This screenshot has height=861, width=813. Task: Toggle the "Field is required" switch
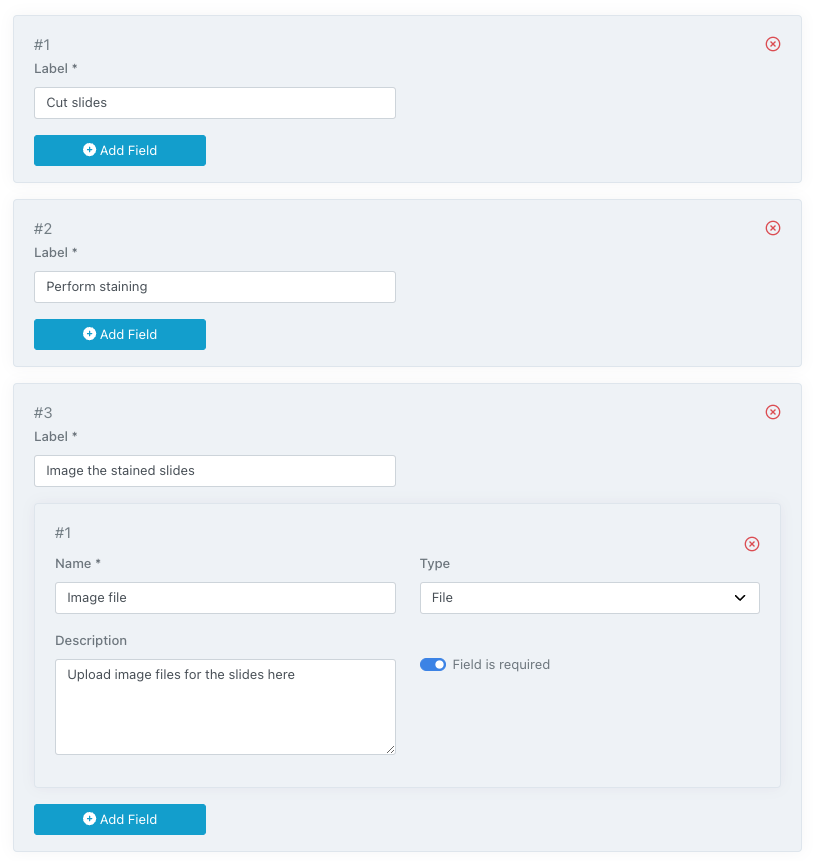coord(433,665)
